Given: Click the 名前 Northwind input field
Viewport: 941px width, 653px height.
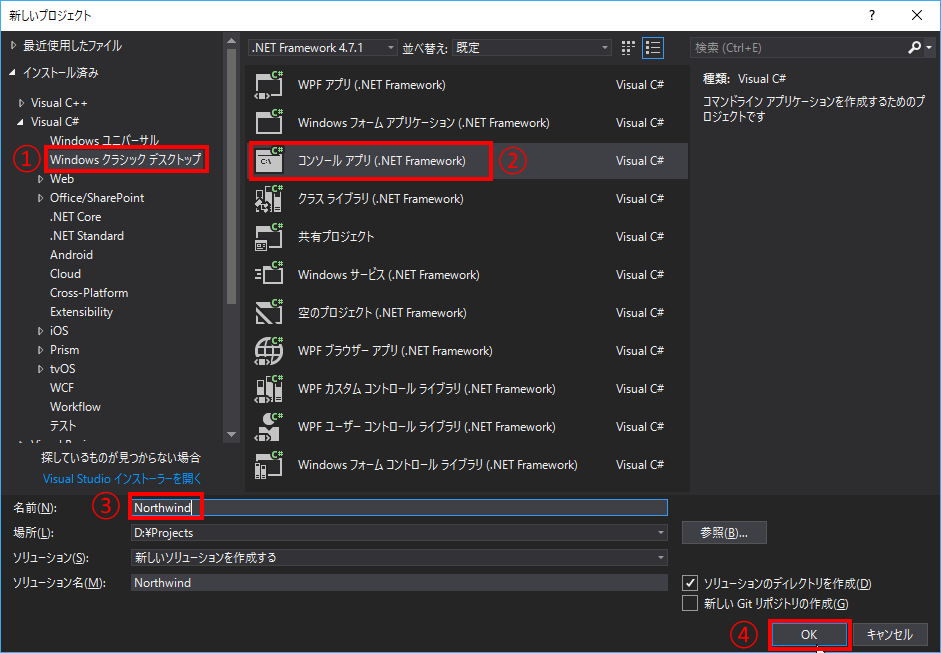Looking at the screenshot, I should click(399, 508).
